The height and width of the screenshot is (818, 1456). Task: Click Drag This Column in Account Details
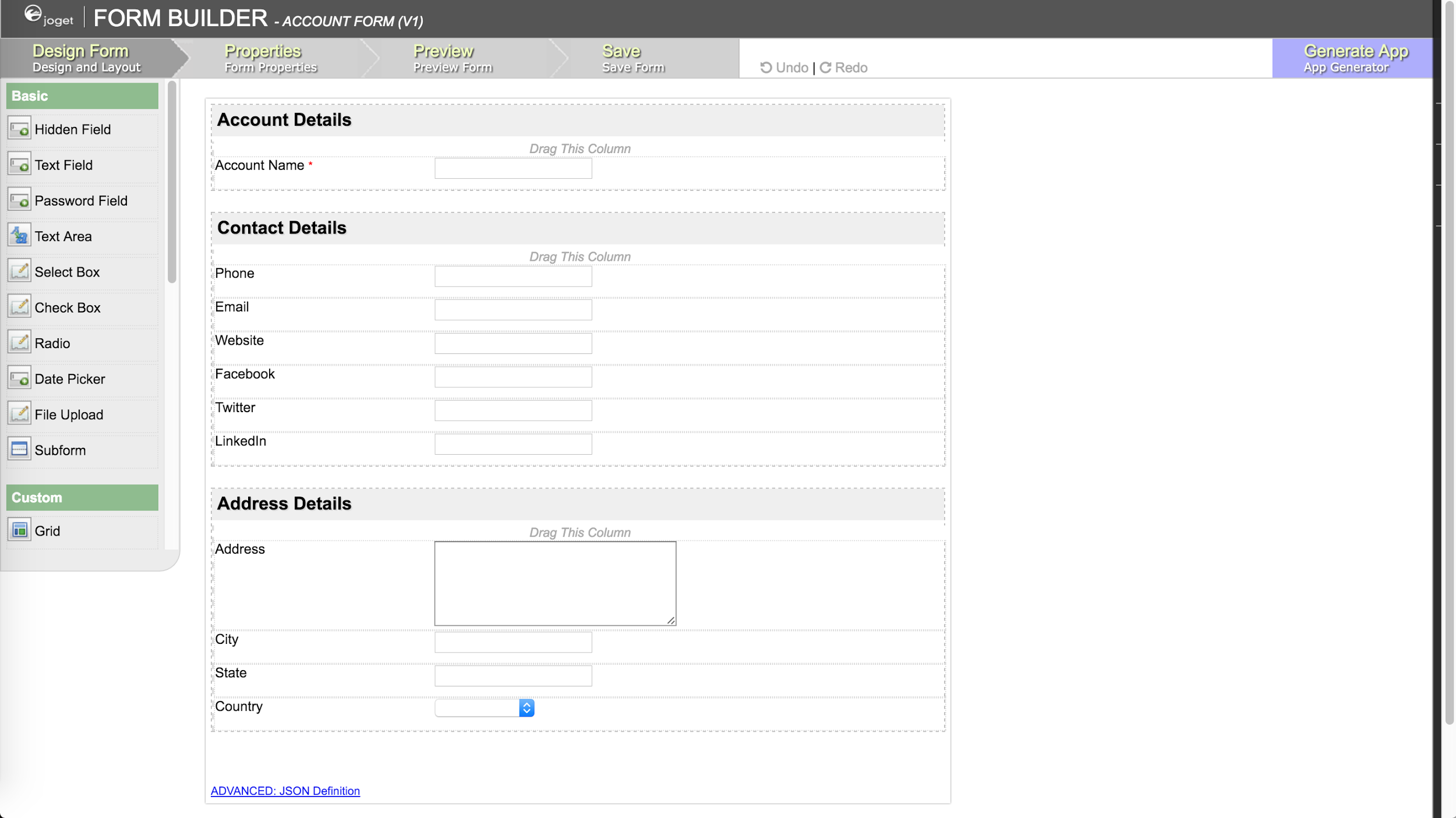pyautogui.click(x=579, y=149)
